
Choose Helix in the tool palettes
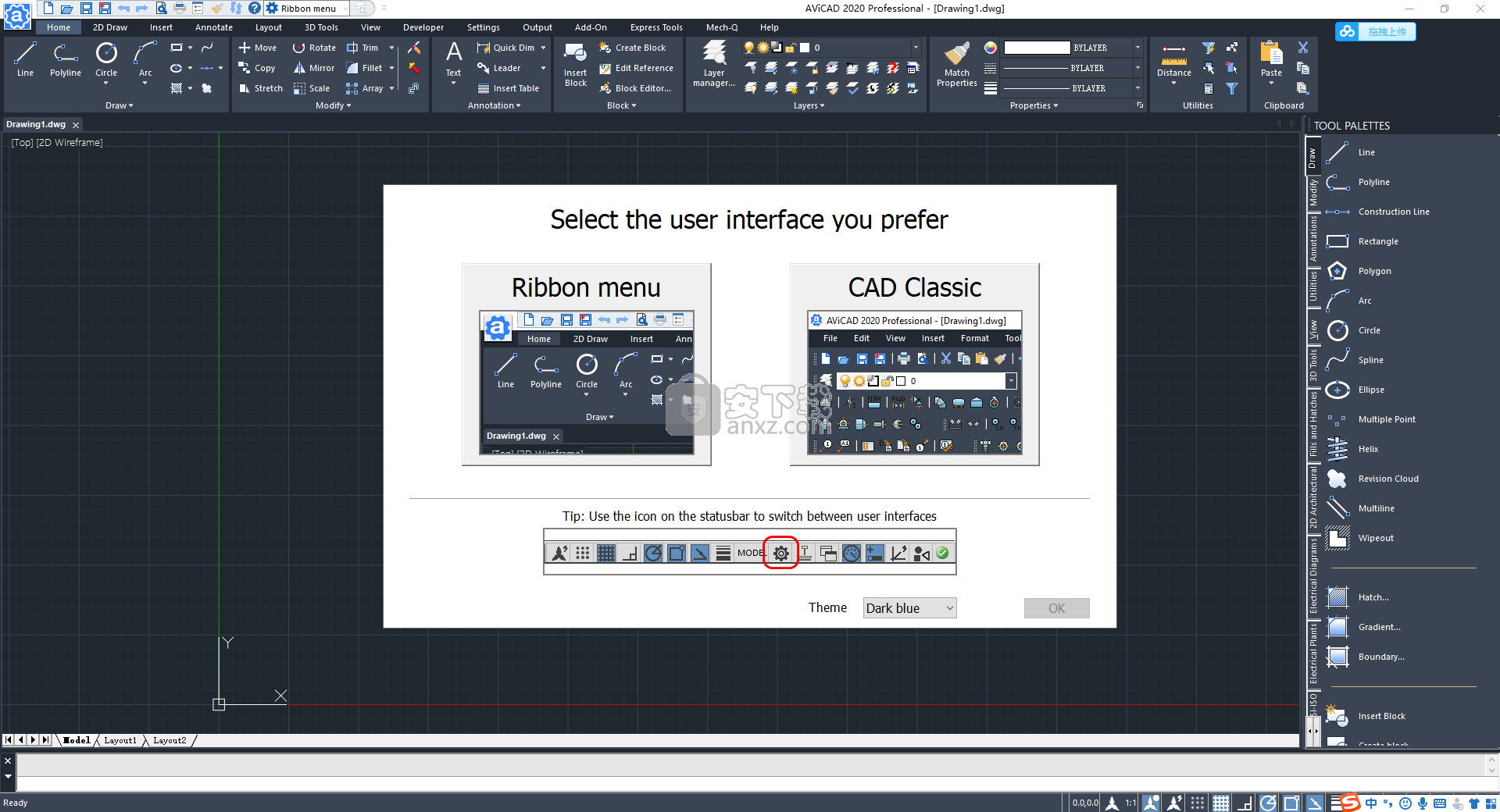coord(1367,449)
